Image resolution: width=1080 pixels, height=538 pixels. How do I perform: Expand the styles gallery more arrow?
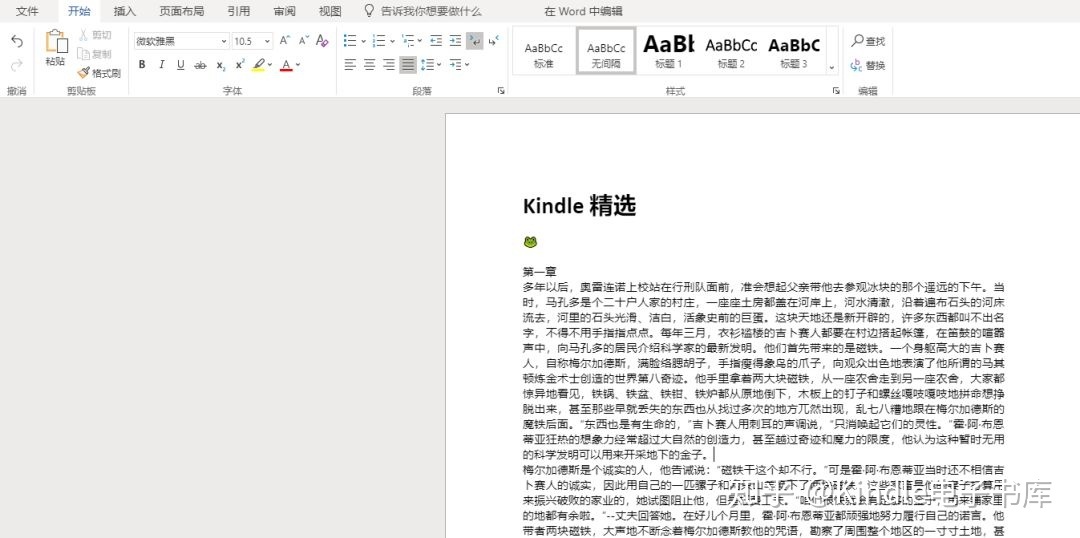[831, 68]
